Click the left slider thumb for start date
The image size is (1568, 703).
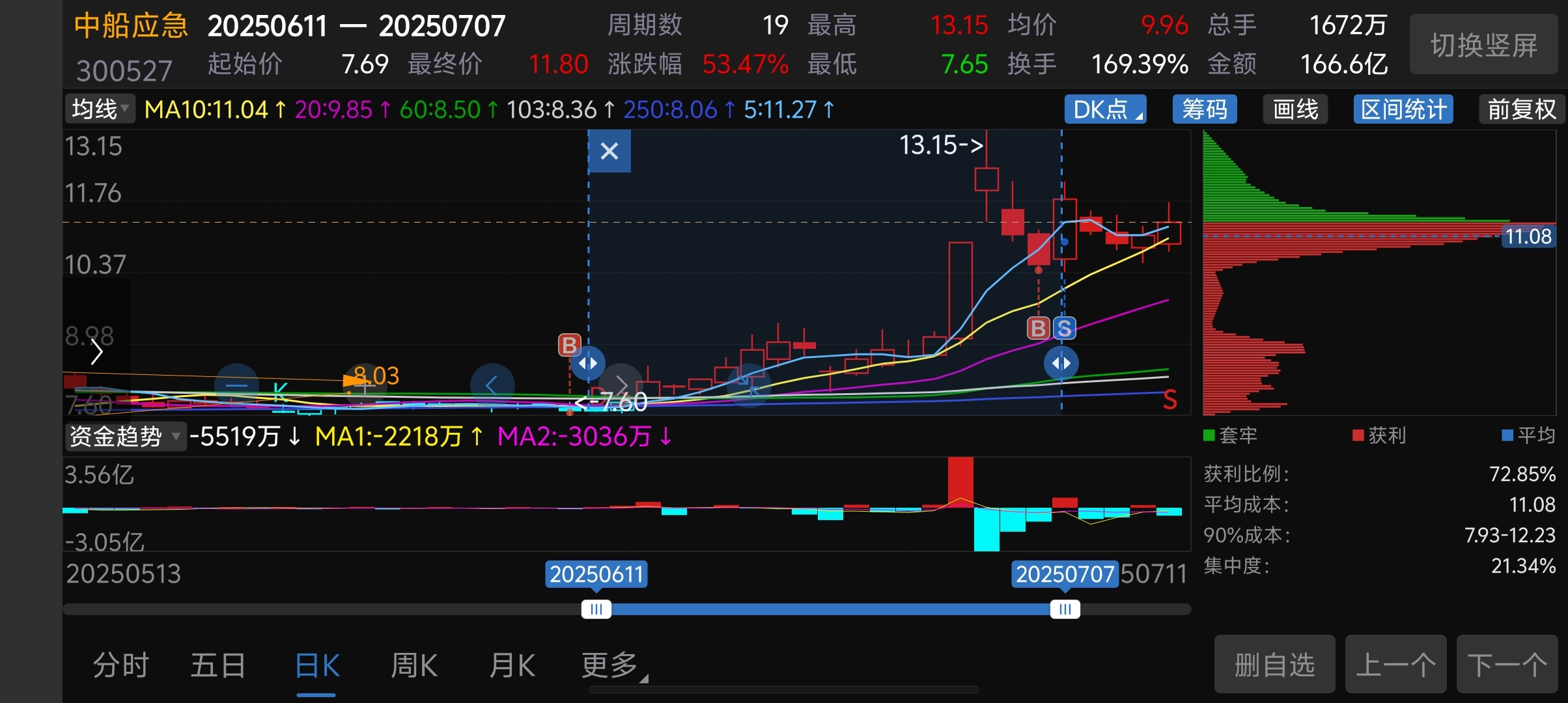596,609
